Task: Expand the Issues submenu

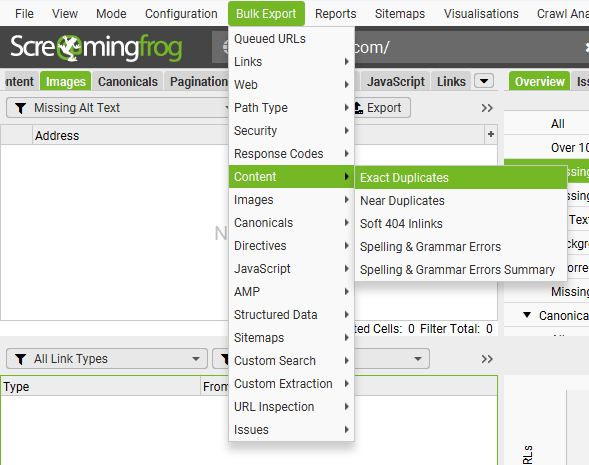Action: coord(291,430)
